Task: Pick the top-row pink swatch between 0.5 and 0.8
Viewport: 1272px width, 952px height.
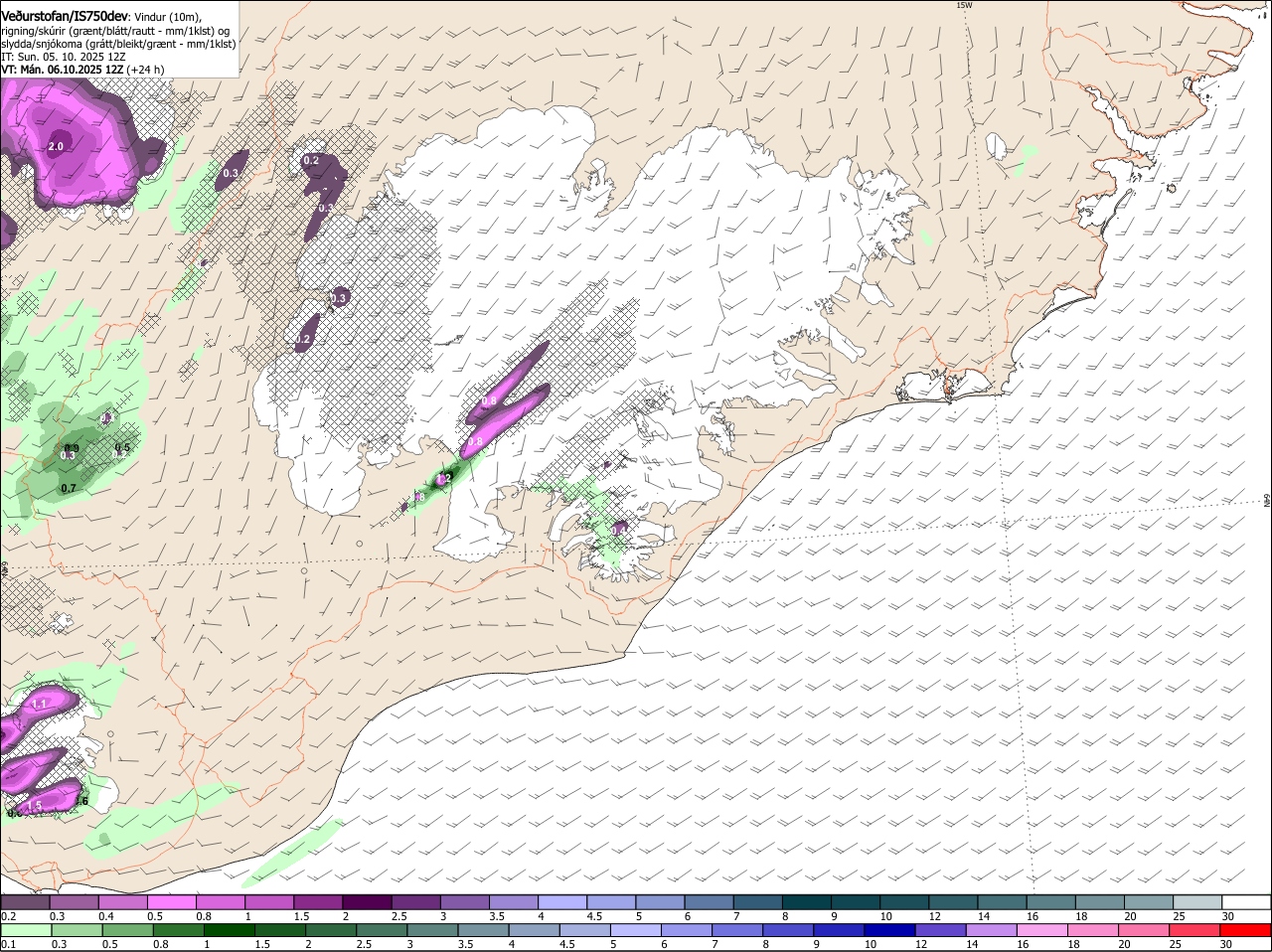Action: (x=171, y=901)
